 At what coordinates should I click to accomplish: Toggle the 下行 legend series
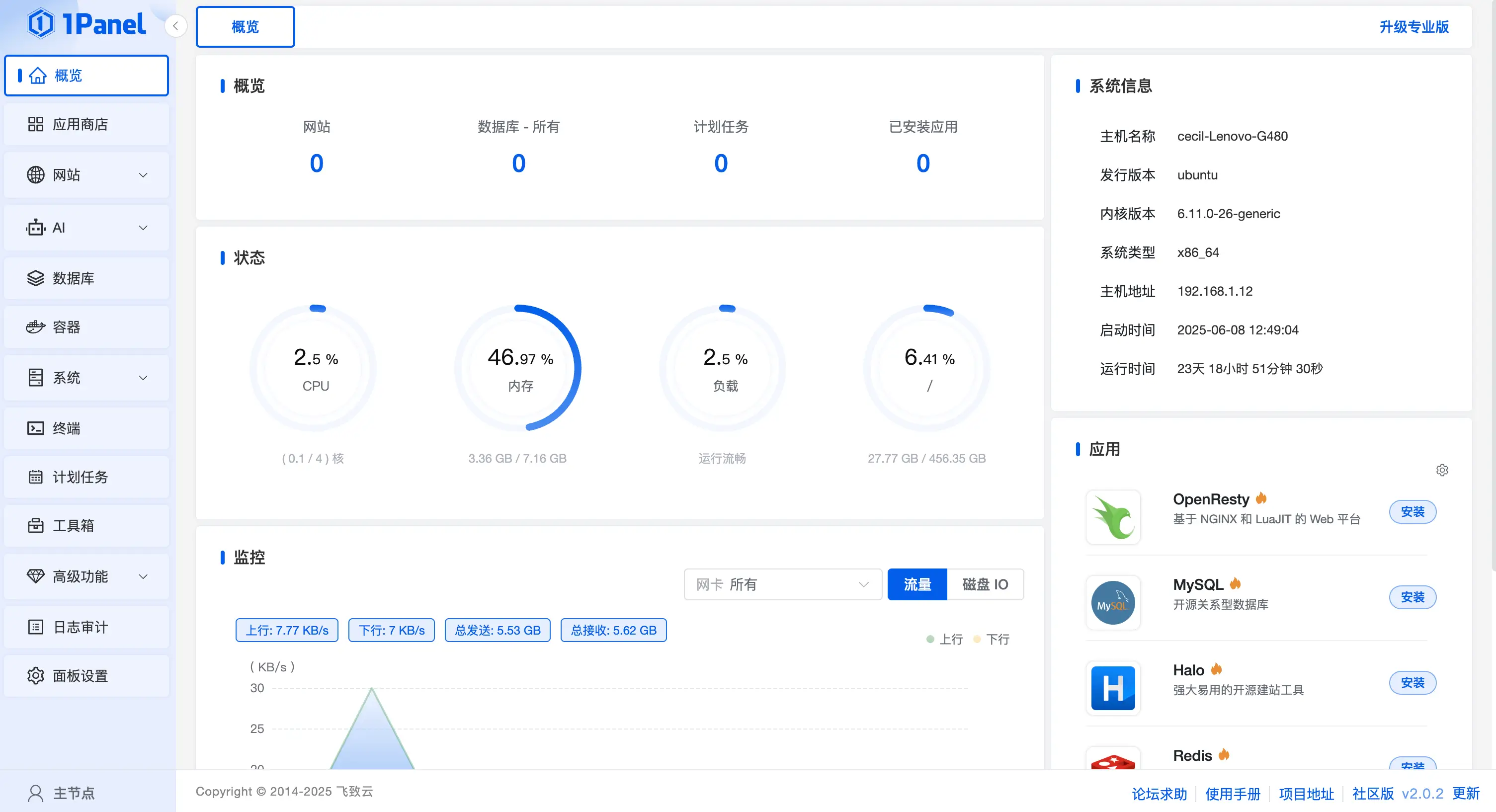click(x=992, y=640)
